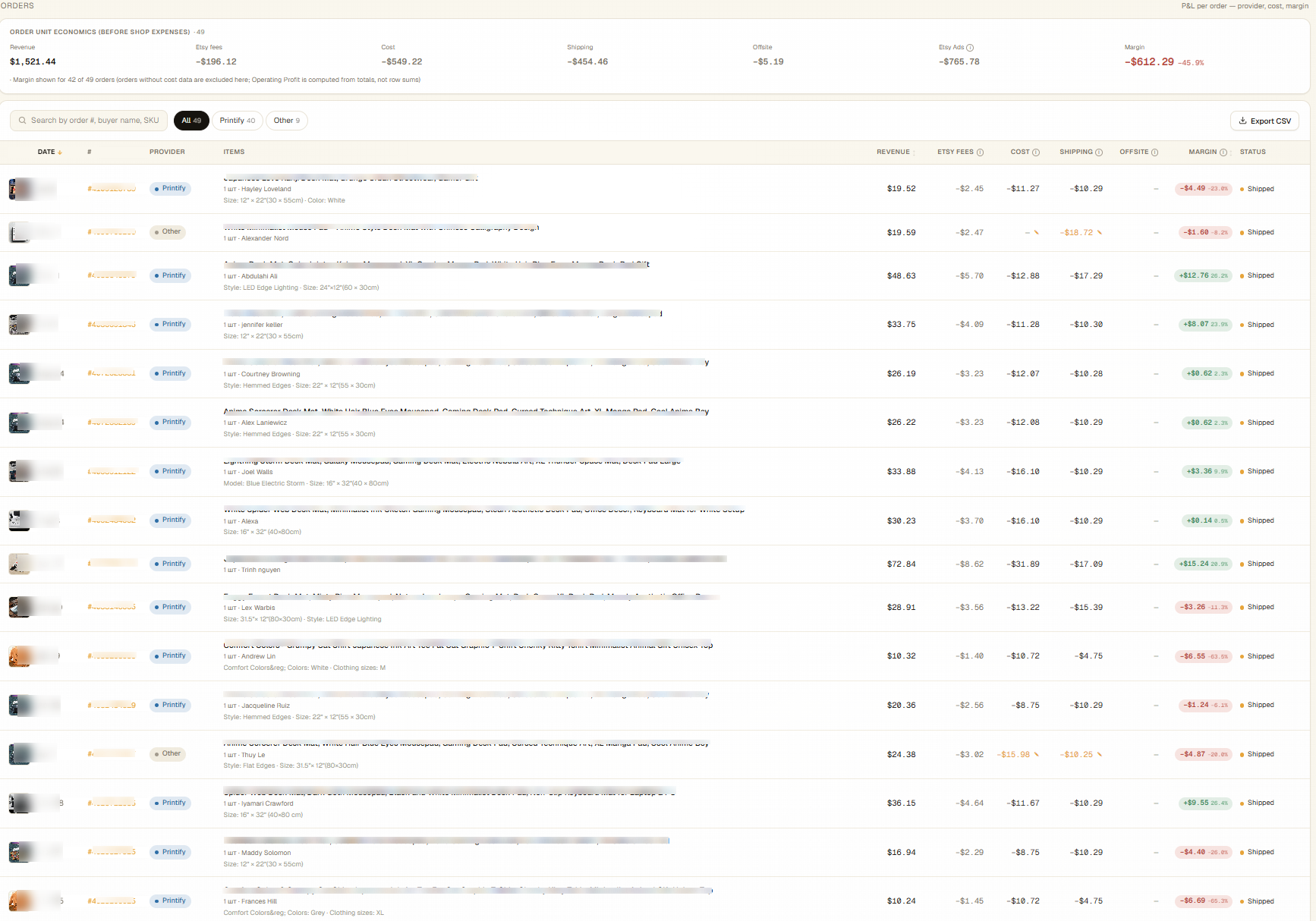Select the Other 9 filter tab
Viewport: 1316px width, 921px height.
(287, 121)
